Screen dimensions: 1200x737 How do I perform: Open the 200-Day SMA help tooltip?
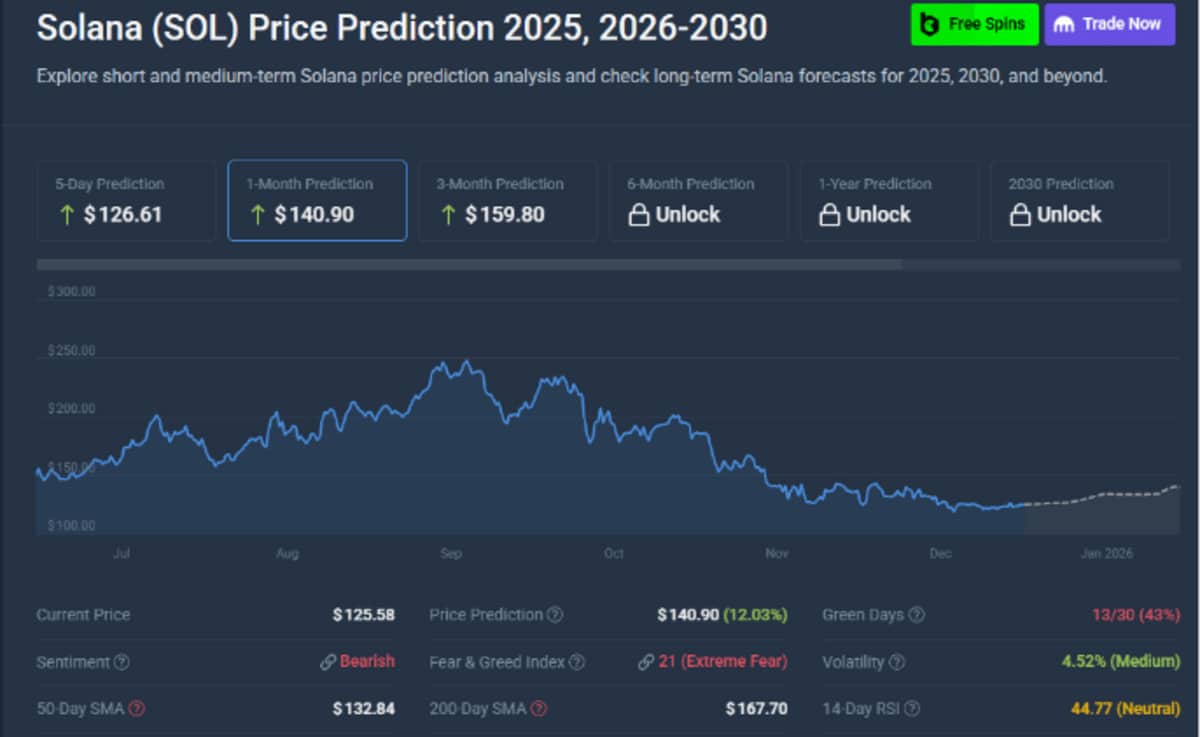coord(540,708)
